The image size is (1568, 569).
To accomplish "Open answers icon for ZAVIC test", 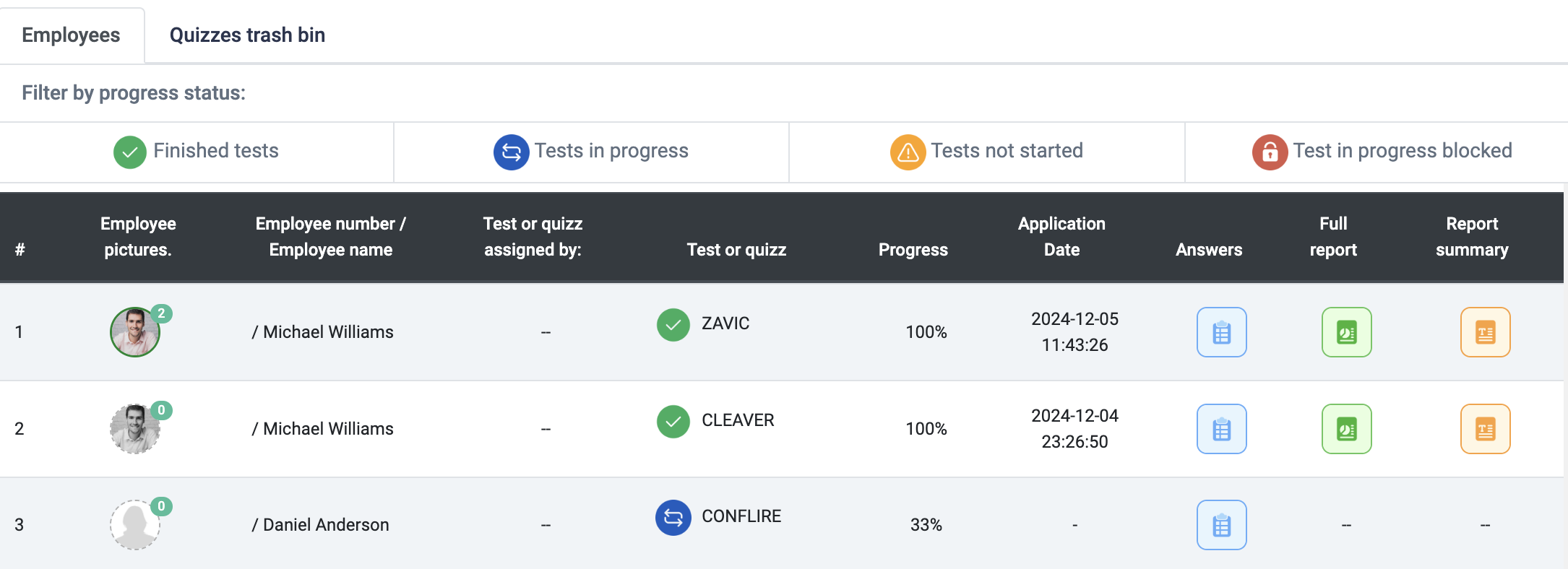I will tap(1221, 332).
